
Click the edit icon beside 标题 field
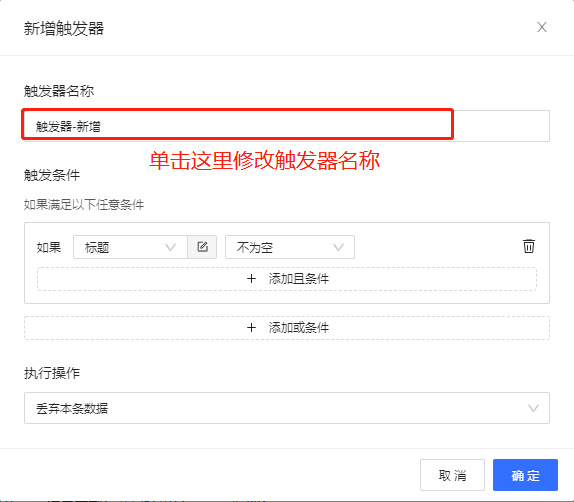[202, 247]
